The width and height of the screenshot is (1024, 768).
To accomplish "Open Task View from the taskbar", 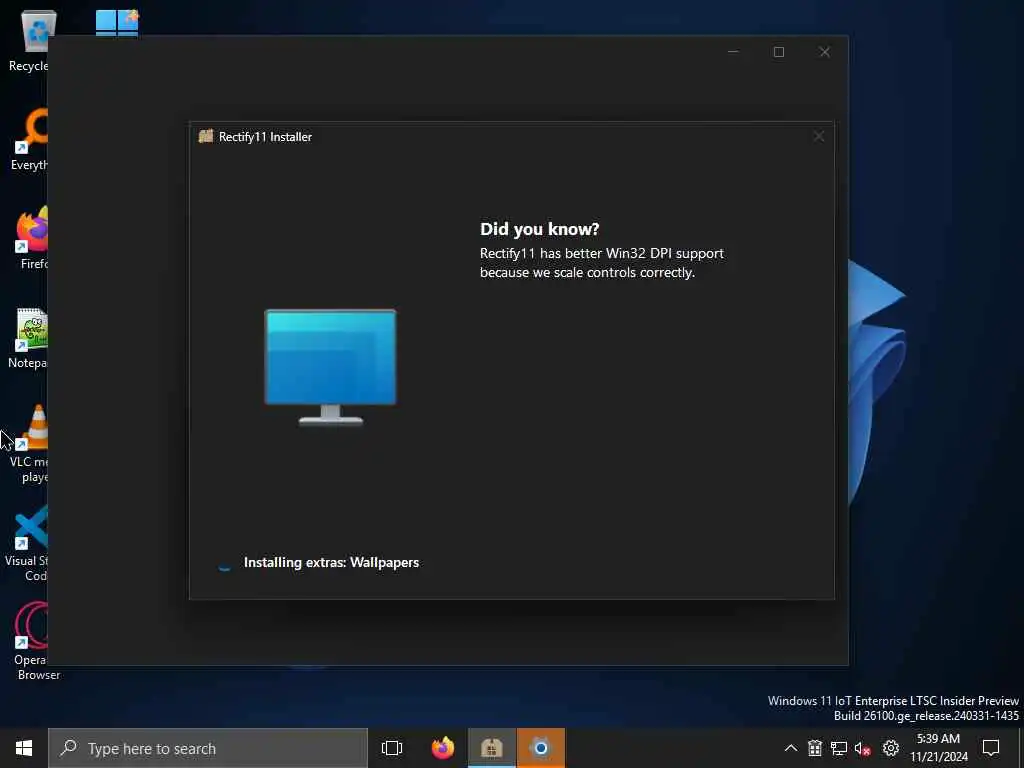I will [392, 748].
